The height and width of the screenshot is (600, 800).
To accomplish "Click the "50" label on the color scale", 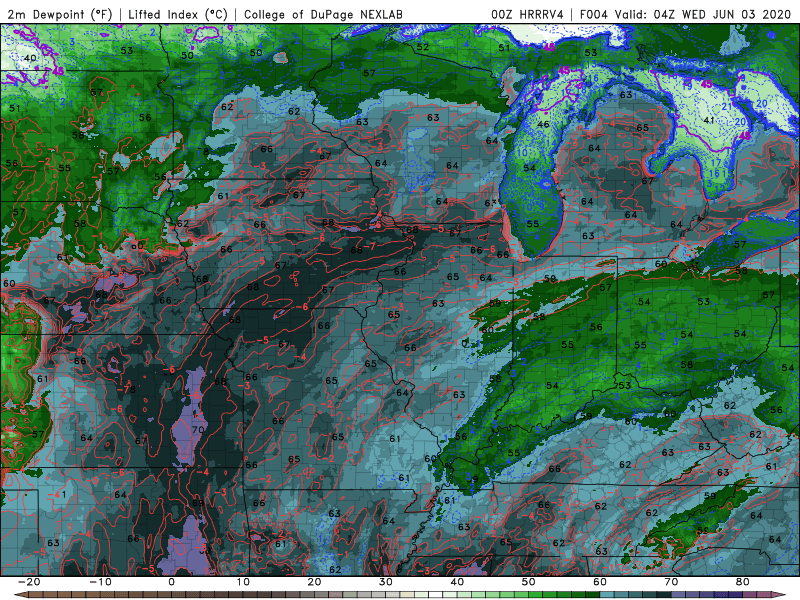I will pyautogui.click(x=529, y=582).
